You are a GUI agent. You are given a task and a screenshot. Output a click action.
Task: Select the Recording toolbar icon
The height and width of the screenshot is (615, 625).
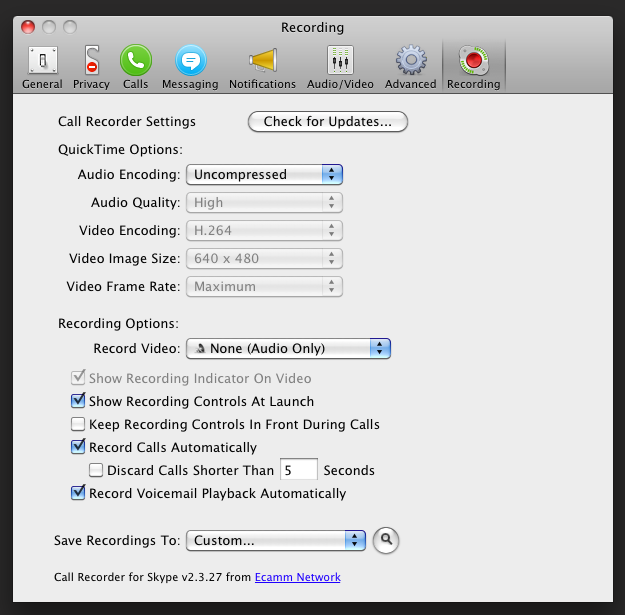(474, 67)
